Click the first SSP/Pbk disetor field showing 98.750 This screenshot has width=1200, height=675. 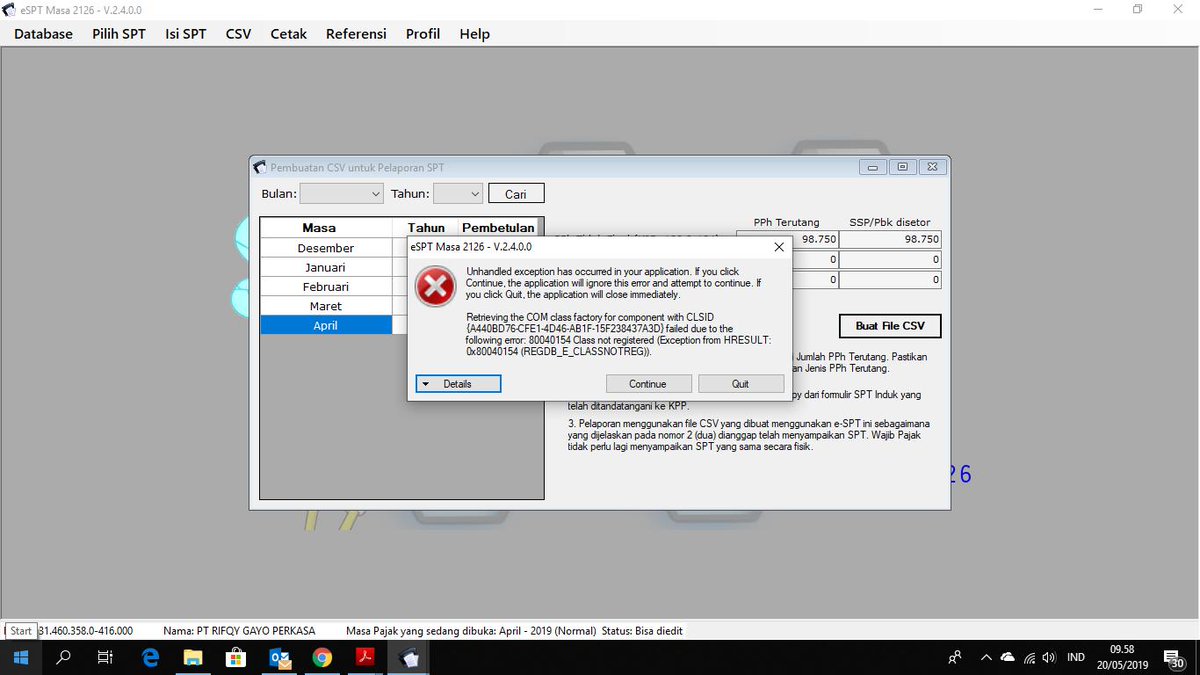pyautogui.click(x=890, y=240)
